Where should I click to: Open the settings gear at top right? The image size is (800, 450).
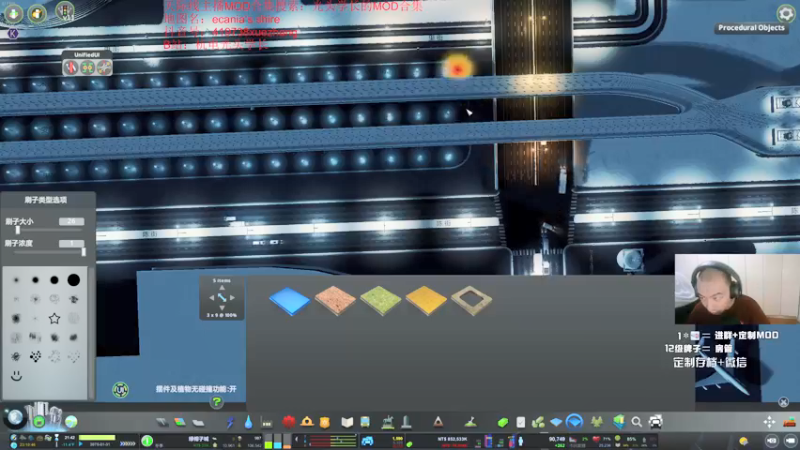pyautogui.click(x=786, y=14)
